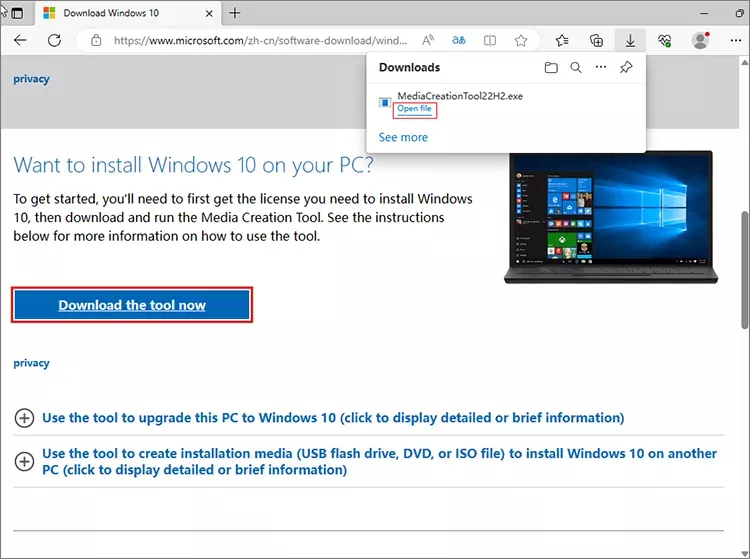Click the vertical scrollbar thumb
Screen dimensions: 750x559
tap(745, 270)
